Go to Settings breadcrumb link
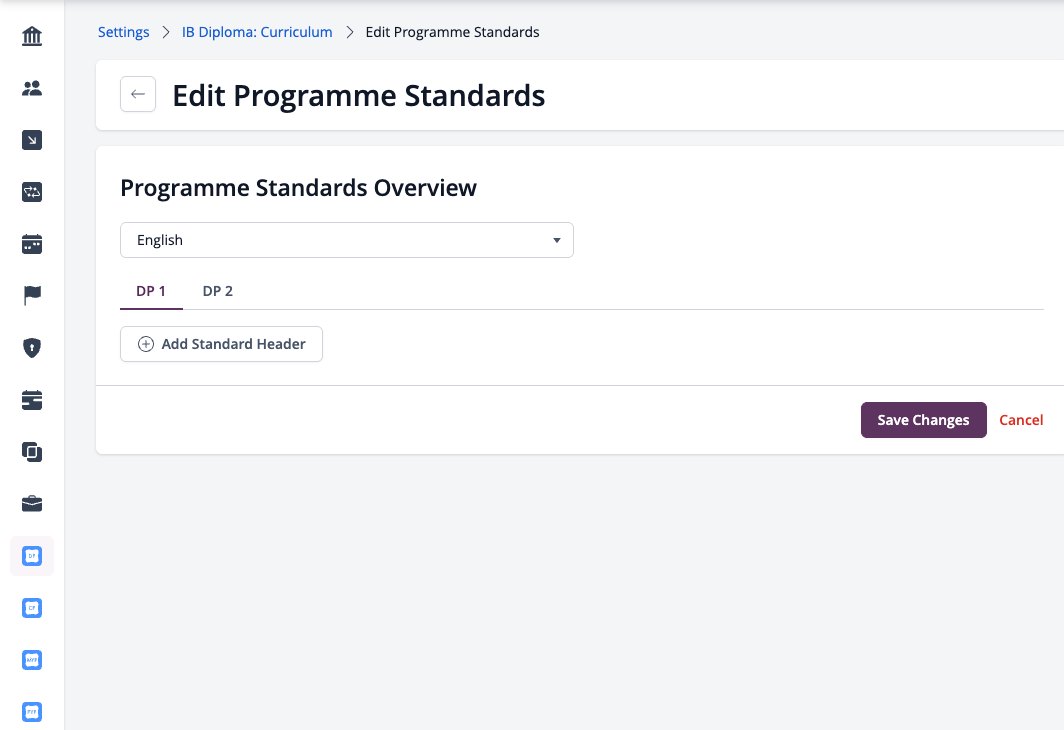1064x730 pixels. pyautogui.click(x=124, y=32)
